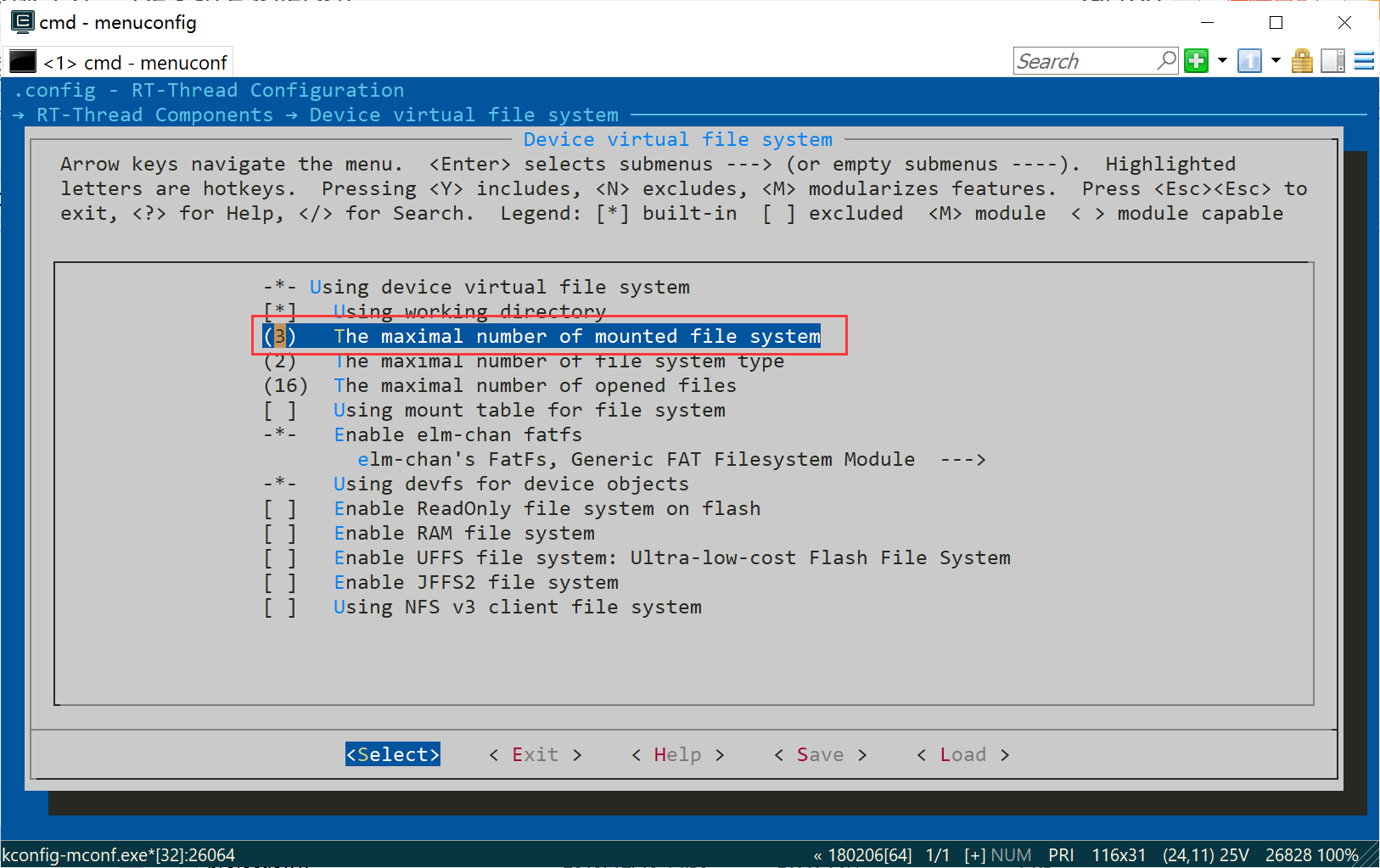This screenshot has width=1380, height=868.
Task: Open the console list dropdown arrow
Action: click(x=1276, y=61)
